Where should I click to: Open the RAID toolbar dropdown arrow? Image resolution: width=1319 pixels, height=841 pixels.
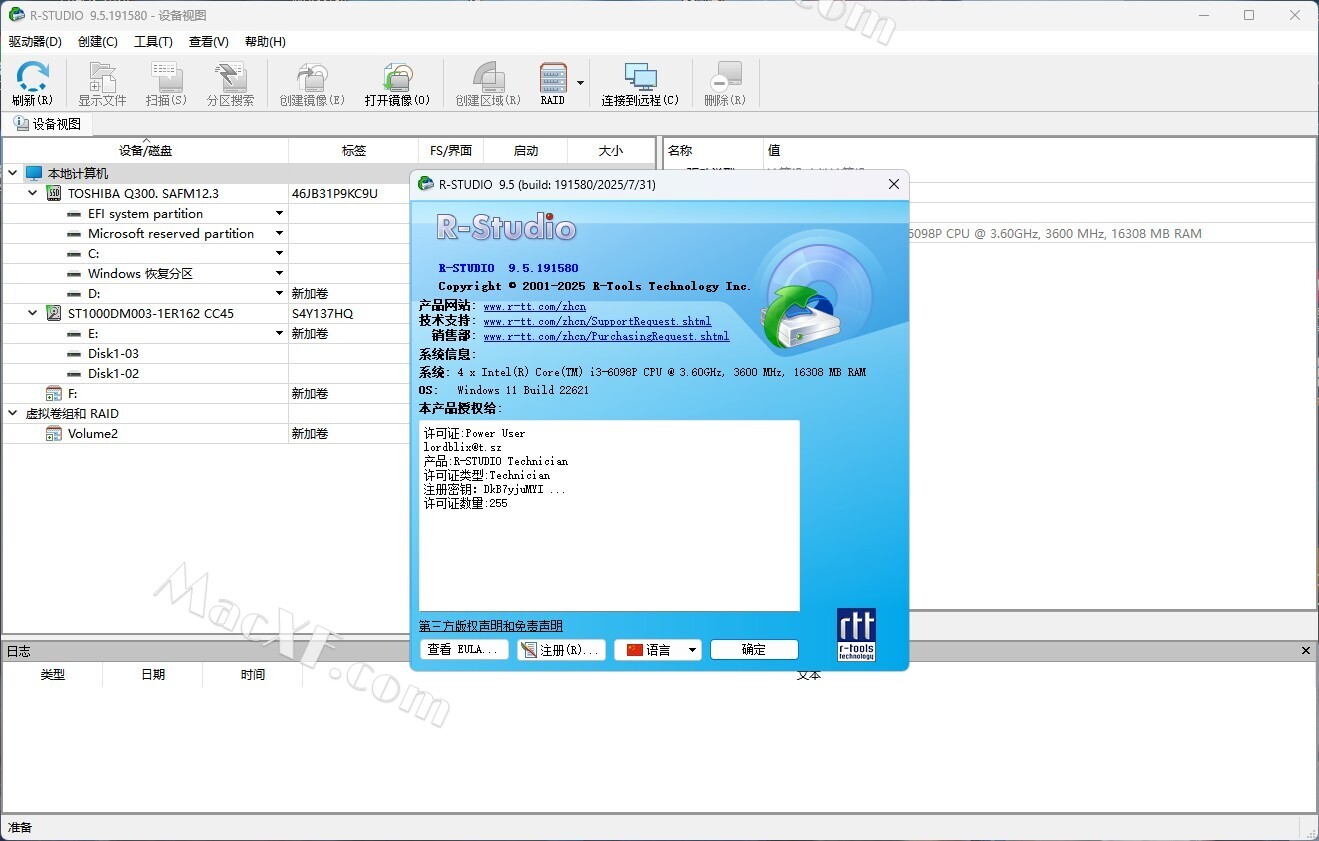[x=580, y=83]
